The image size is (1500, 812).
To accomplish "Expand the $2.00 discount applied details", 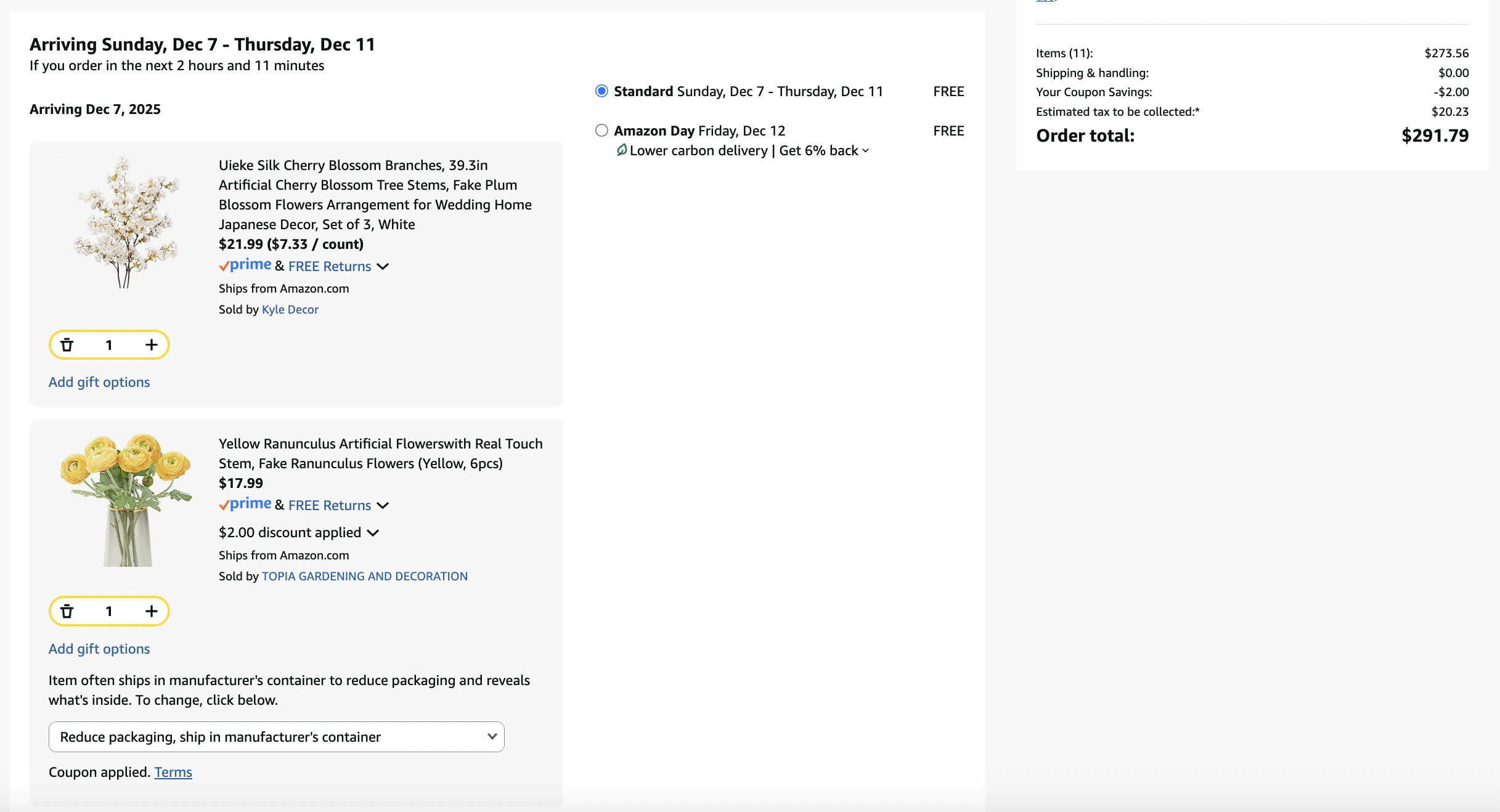I will pyautogui.click(x=373, y=533).
